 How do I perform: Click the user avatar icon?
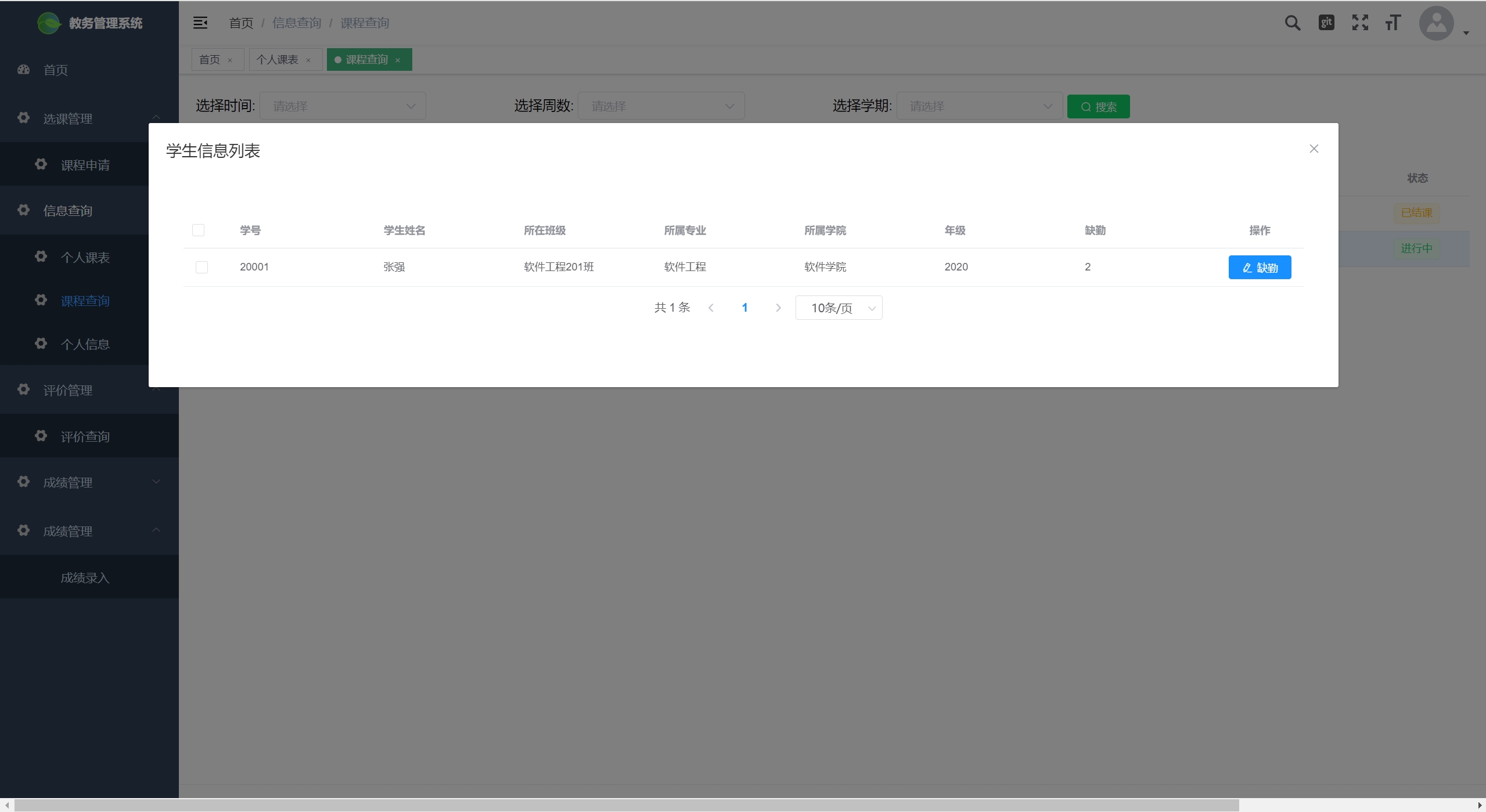click(1436, 23)
